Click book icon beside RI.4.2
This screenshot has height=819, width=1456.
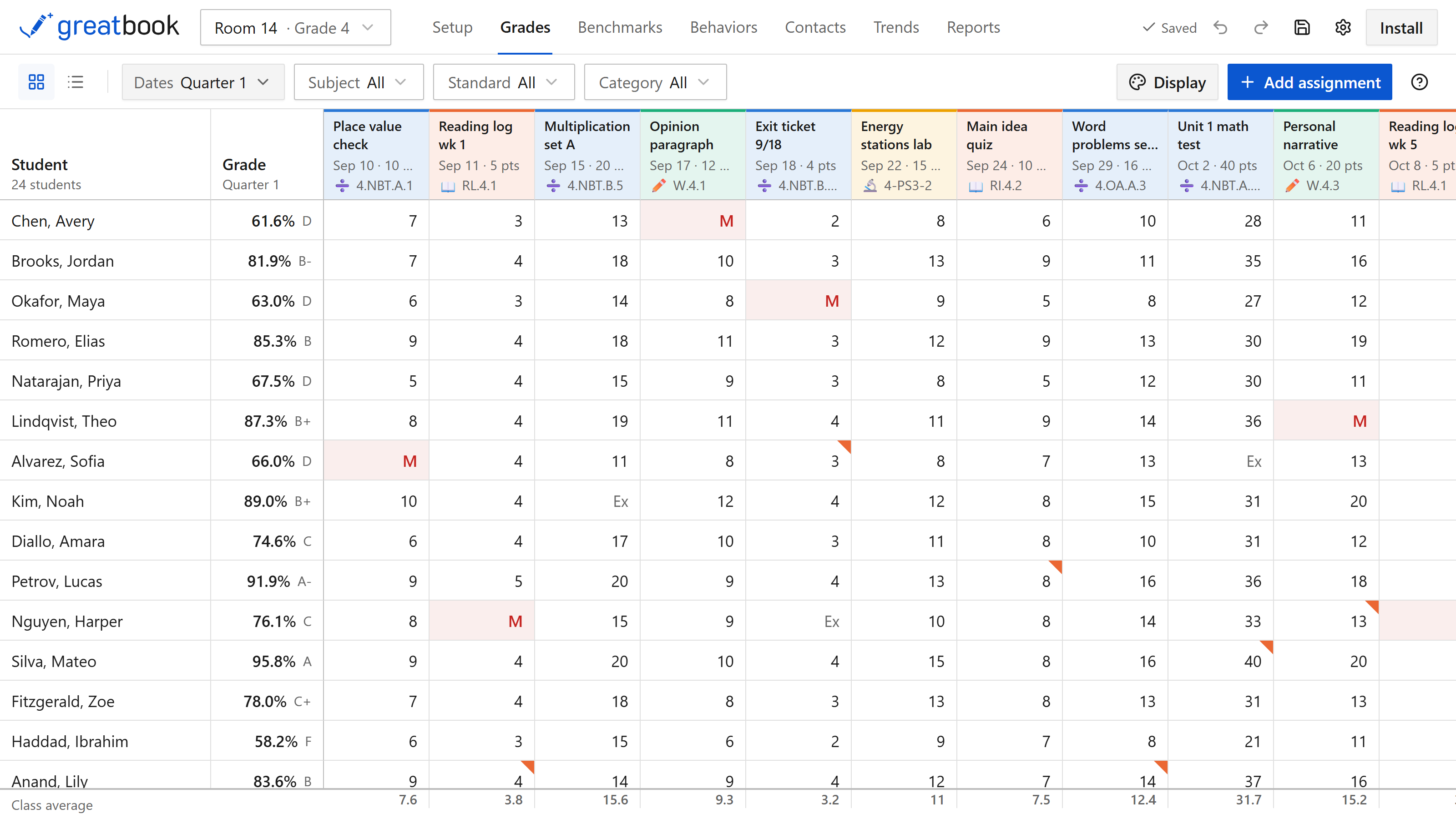coord(976,186)
